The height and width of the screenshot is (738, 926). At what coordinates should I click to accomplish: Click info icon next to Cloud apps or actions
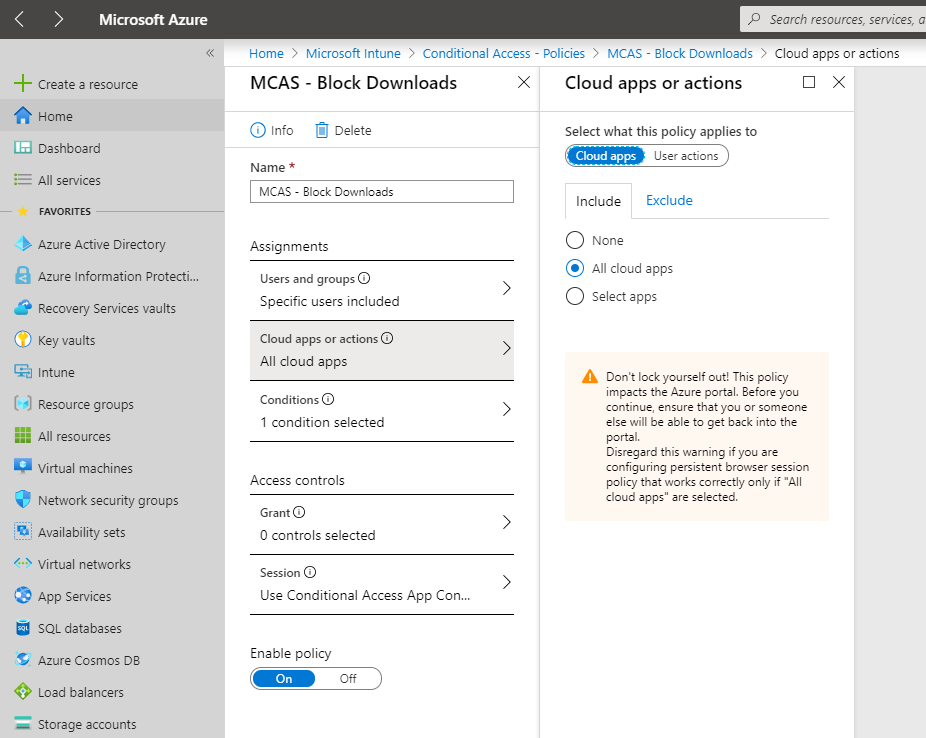[387, 338]
